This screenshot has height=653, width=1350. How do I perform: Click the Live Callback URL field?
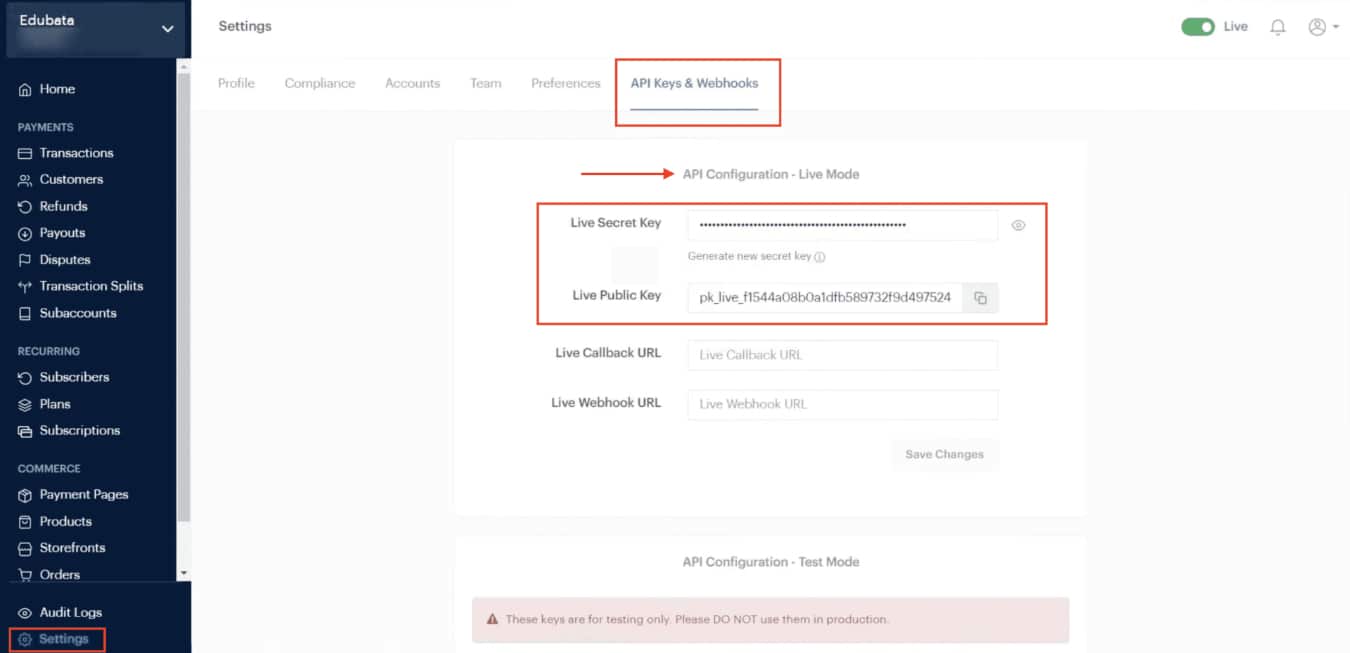point(842,355)
